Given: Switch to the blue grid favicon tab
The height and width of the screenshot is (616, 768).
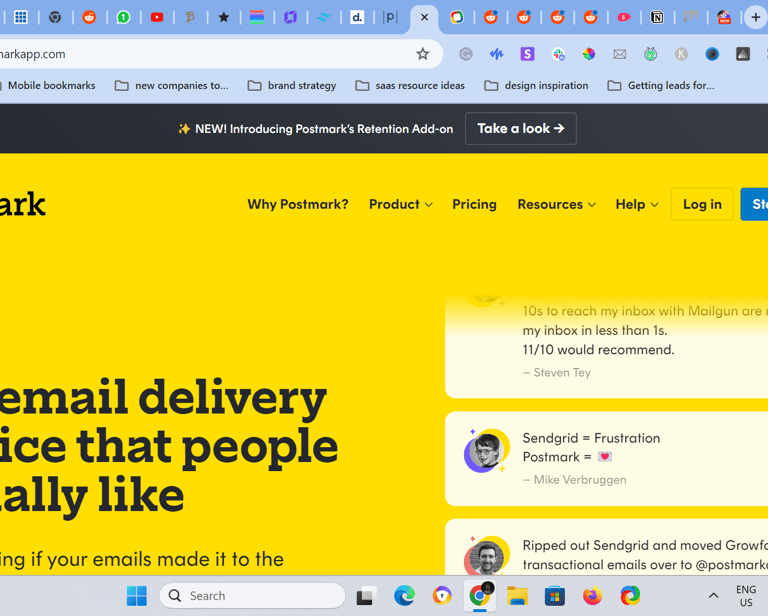Looking at the screenshot, I should coord(21,18).
